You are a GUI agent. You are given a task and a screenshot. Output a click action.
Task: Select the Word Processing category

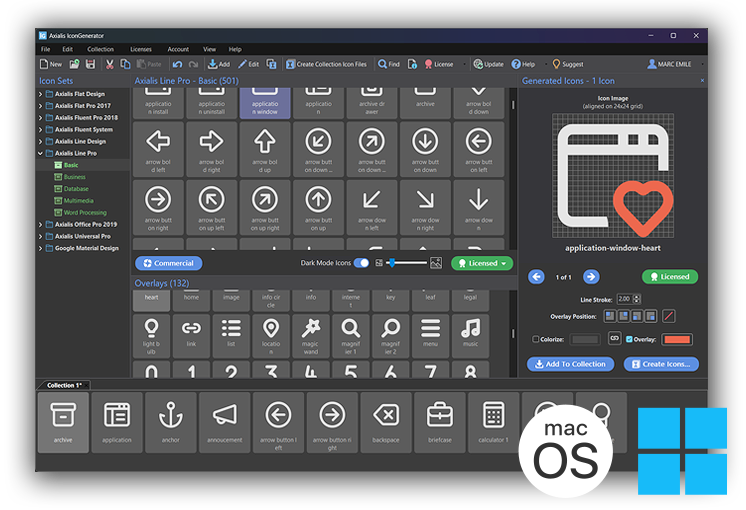coord(80,213)
